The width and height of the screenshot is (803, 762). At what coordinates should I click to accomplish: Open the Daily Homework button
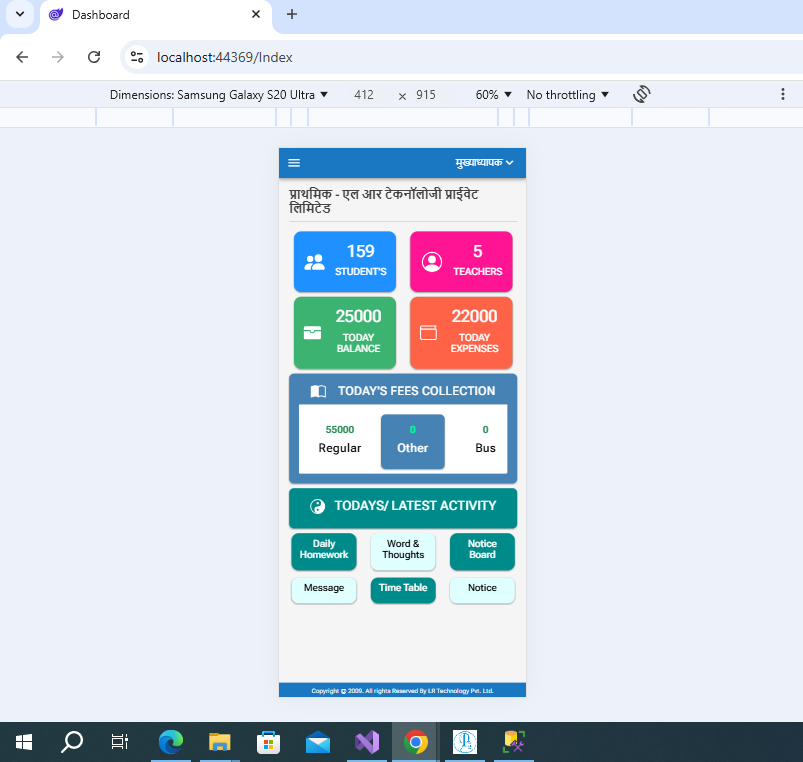pyautogui.click(x=324, y=550)
